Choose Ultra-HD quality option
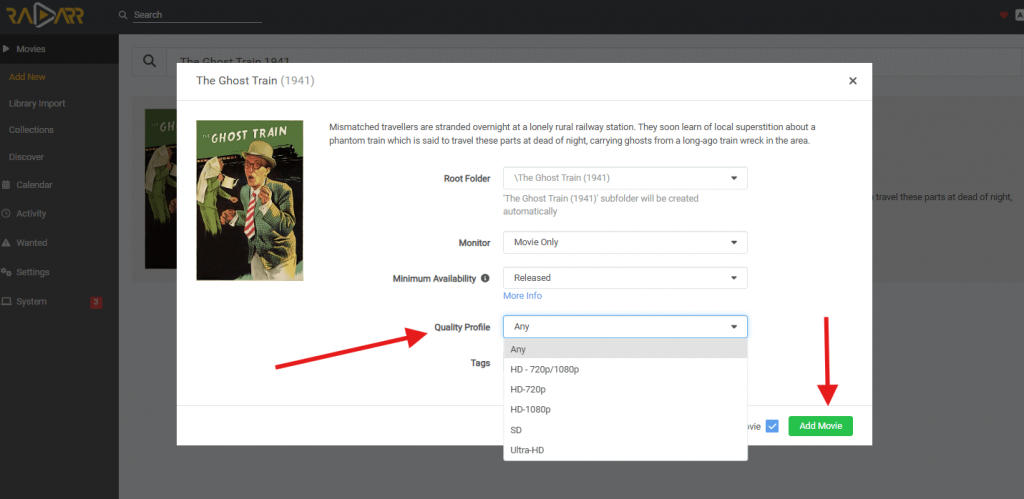This screenshot has height=499, width=1024. click(x=625, y=450)
